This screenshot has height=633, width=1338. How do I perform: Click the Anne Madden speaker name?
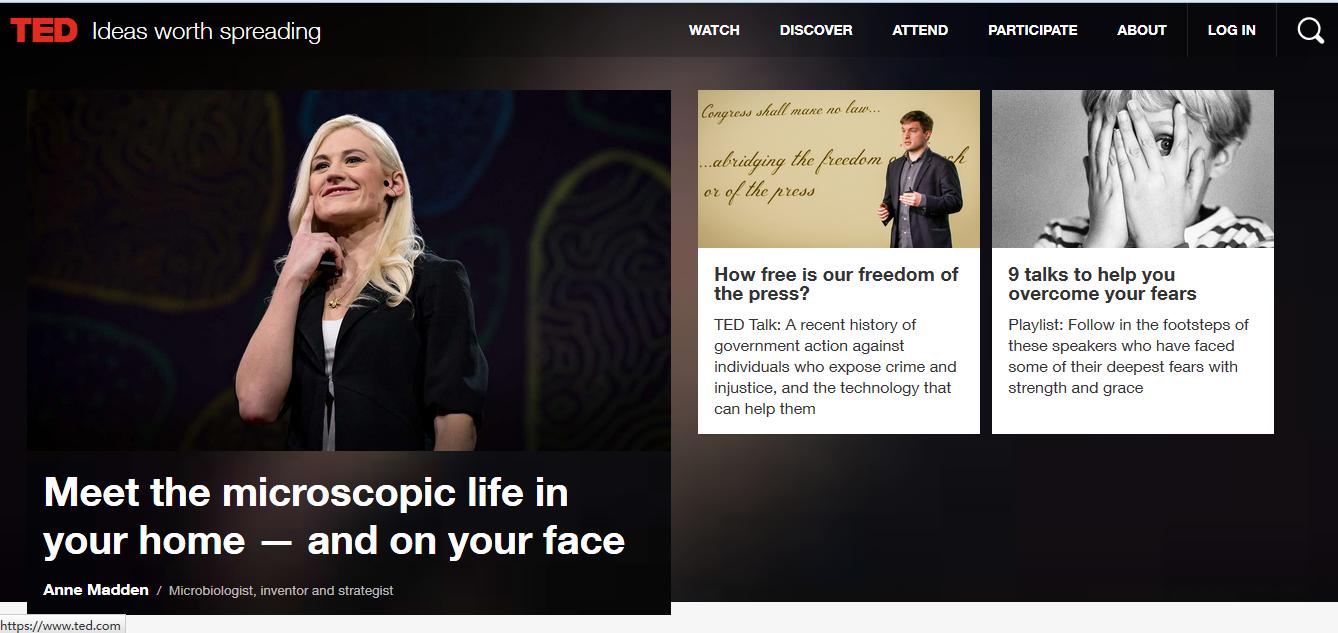96,590
